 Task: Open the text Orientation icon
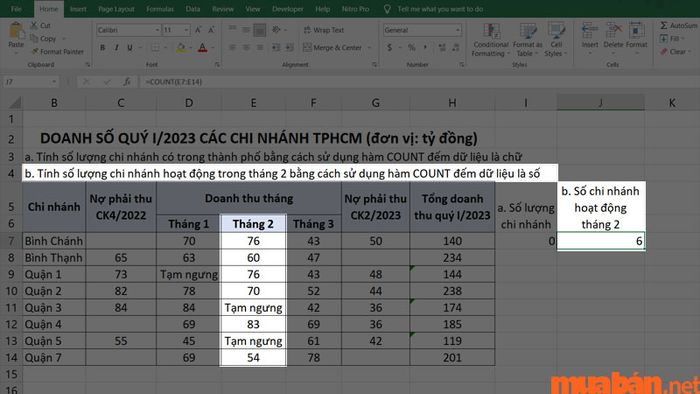276,30
